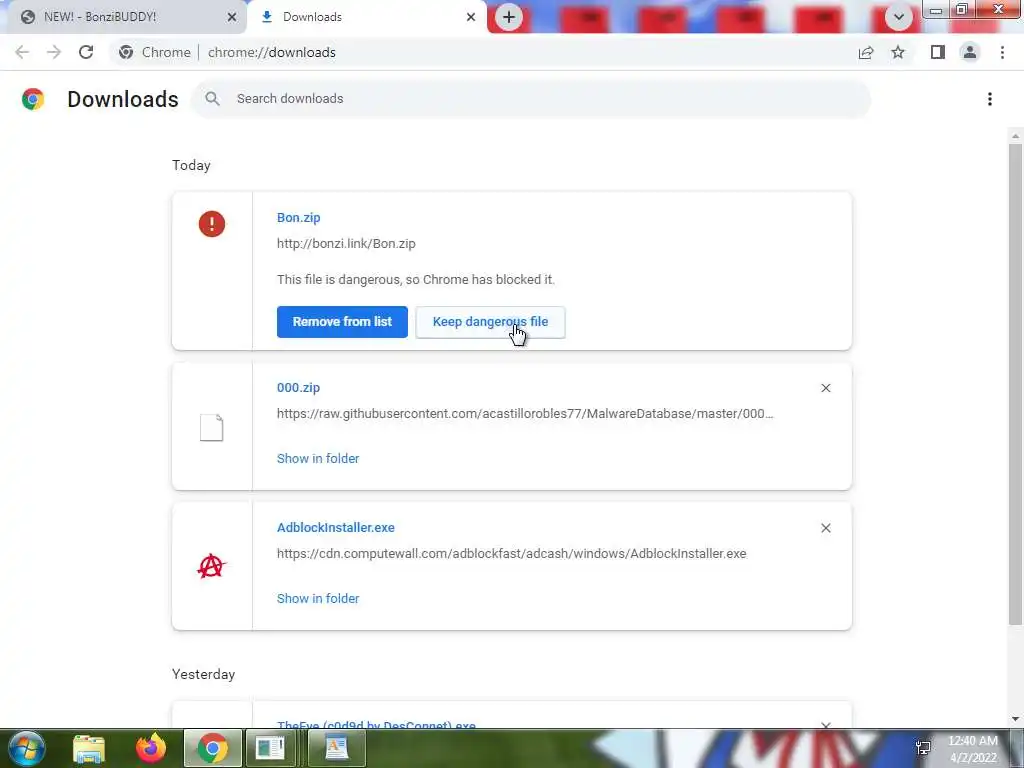This screenshot has height=768, width=1024.
Task: Click the Yesterday heading text
Action: (x=203, y=674)
